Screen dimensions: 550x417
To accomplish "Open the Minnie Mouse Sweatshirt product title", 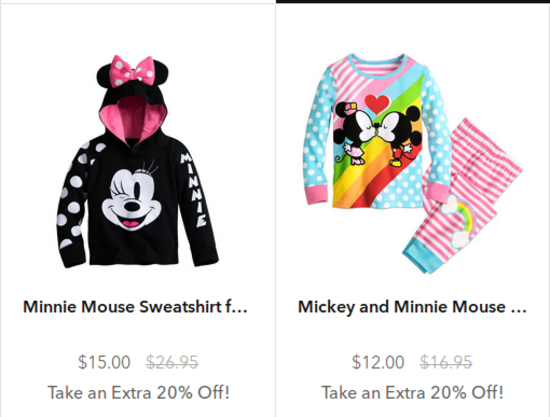I will pyautogui.click(x=135, y=307).
